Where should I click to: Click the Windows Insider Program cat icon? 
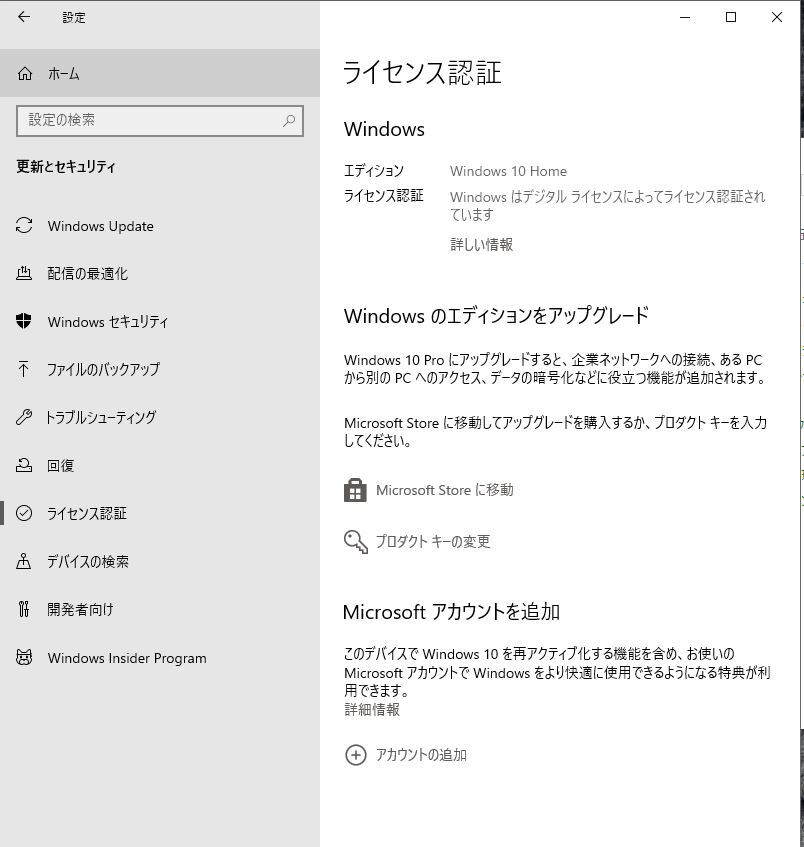pos(24,657)
